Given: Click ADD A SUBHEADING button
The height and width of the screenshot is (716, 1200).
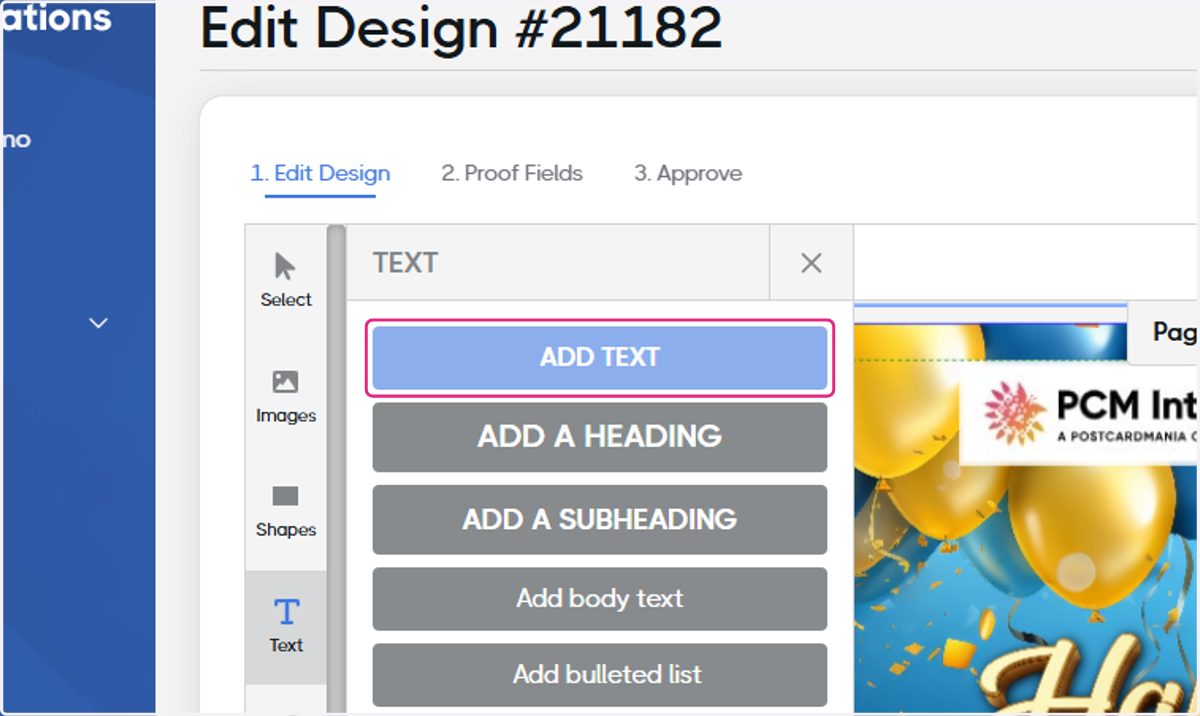Looking at the screenshot, I should (600, 520).
